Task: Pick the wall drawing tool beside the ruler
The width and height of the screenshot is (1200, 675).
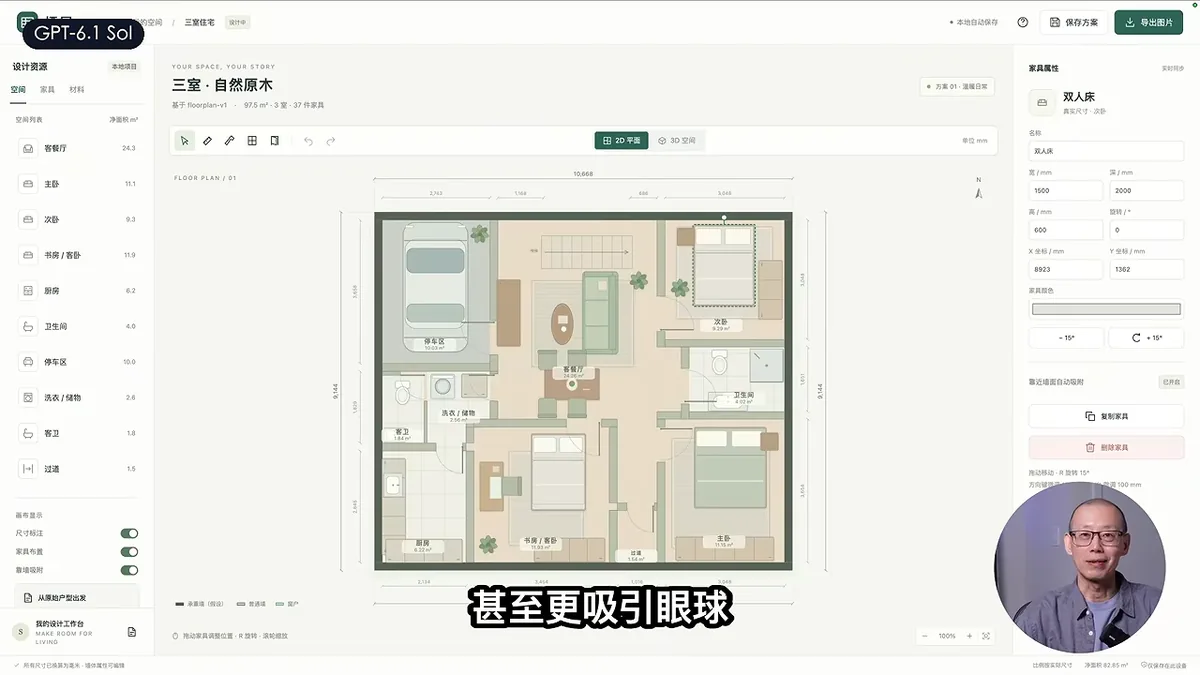Action: tap(229, 141)
